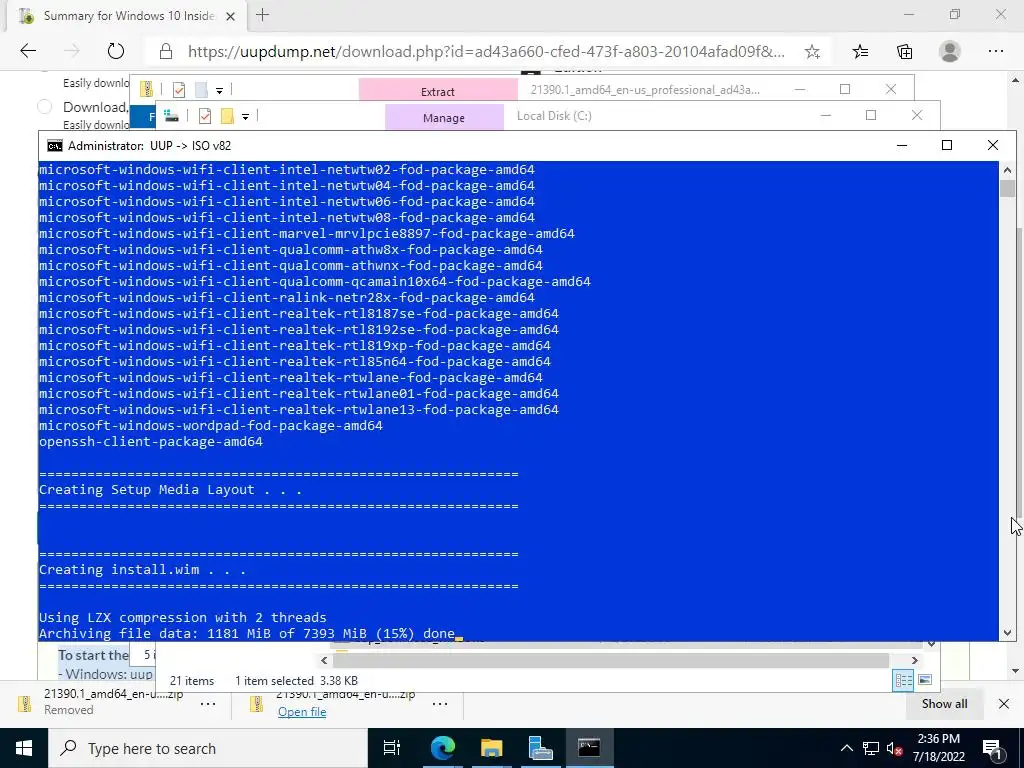This screenshot has width=1024, height=768.
Task: Open options for Removed zip download
Action: coord(208,703)
